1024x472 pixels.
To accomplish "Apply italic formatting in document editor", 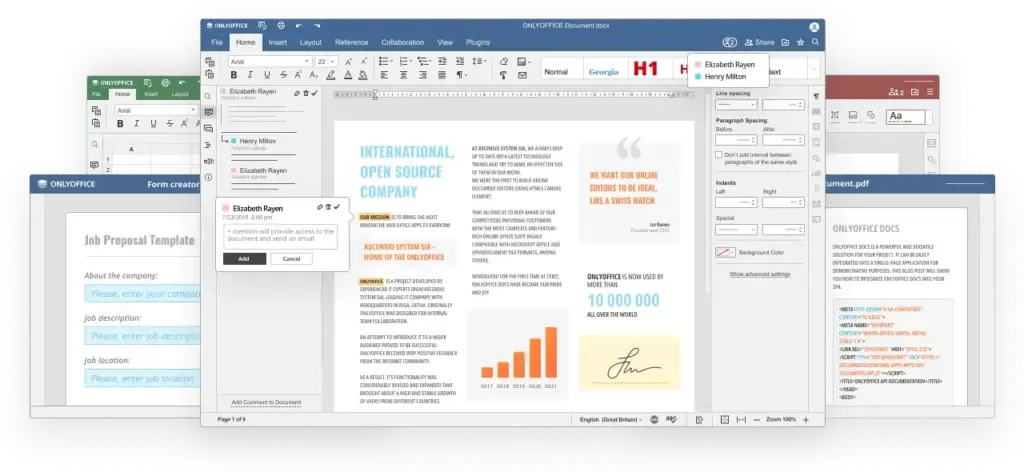I will tap(250, 75).
